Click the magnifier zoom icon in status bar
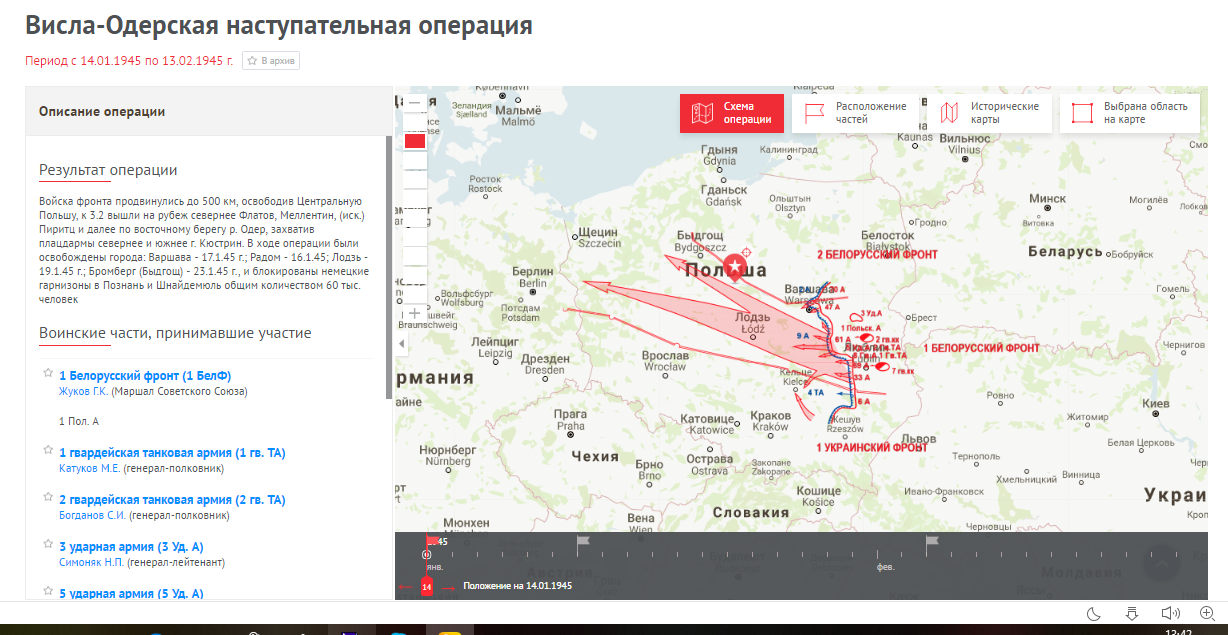 coord(1206,614)
